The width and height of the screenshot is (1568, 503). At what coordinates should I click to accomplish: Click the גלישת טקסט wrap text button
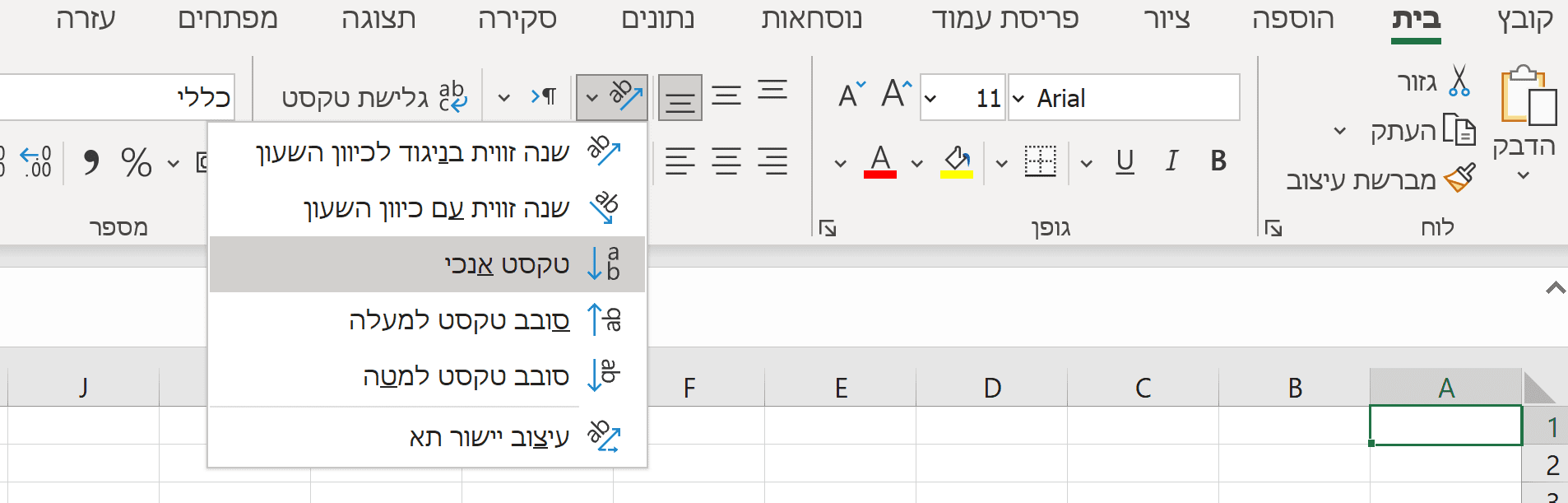click(374, 97)
